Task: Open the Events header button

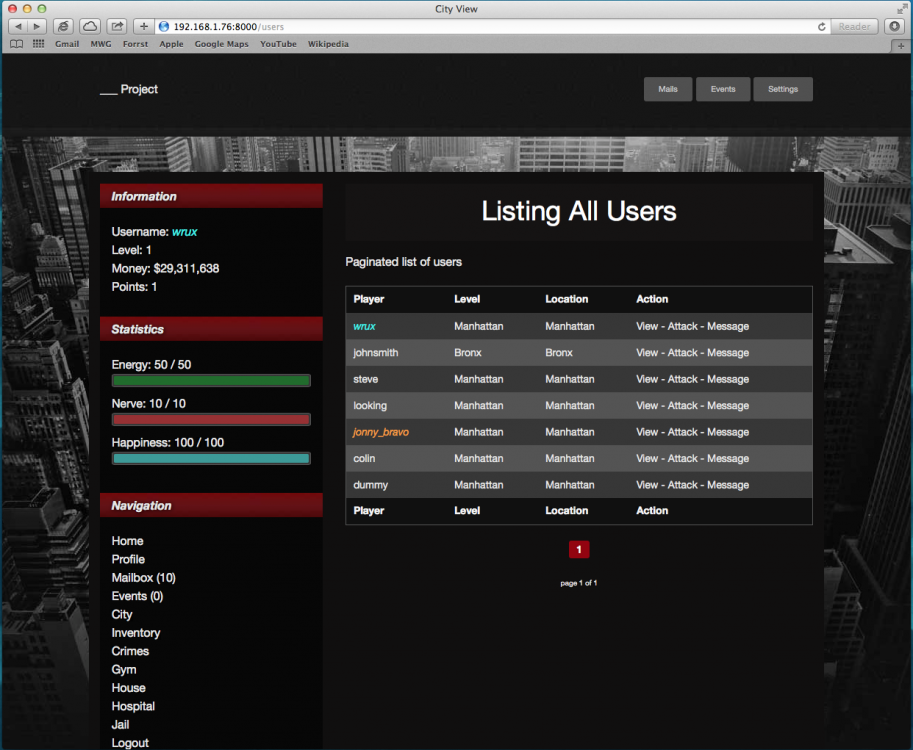Action: click(723, 89)
